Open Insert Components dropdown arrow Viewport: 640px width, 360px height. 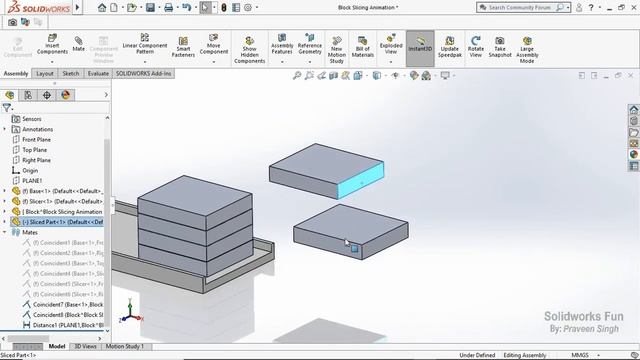point(52,62)
